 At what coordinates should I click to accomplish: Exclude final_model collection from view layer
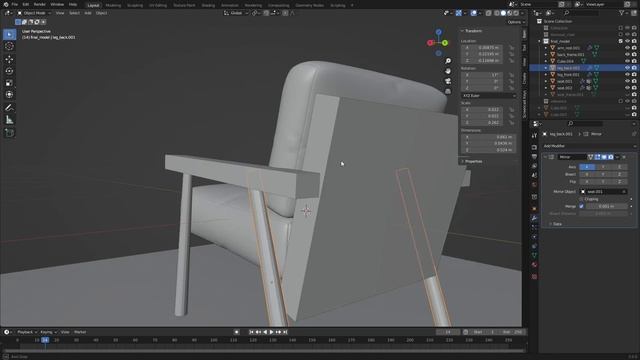620,41
